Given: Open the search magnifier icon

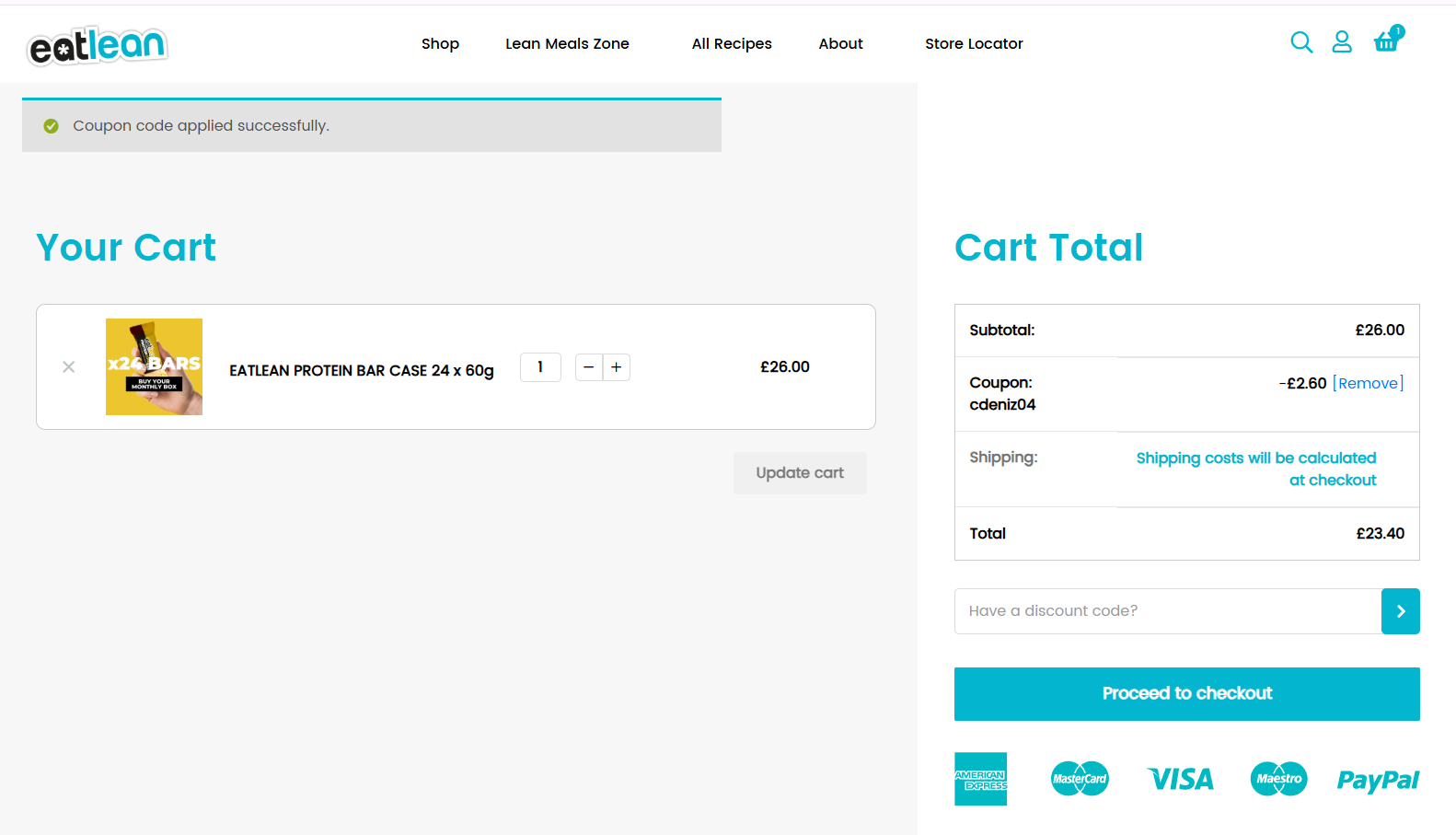Looking at the screenshot, I should click(x=1301, y=42).
